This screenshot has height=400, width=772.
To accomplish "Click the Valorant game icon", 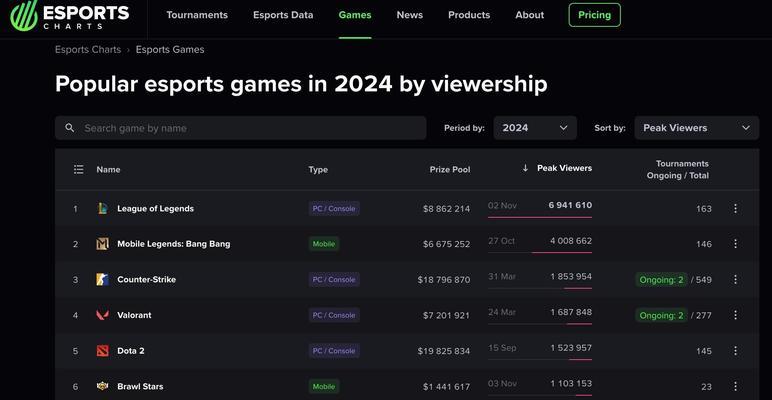I will click(102, 315).
